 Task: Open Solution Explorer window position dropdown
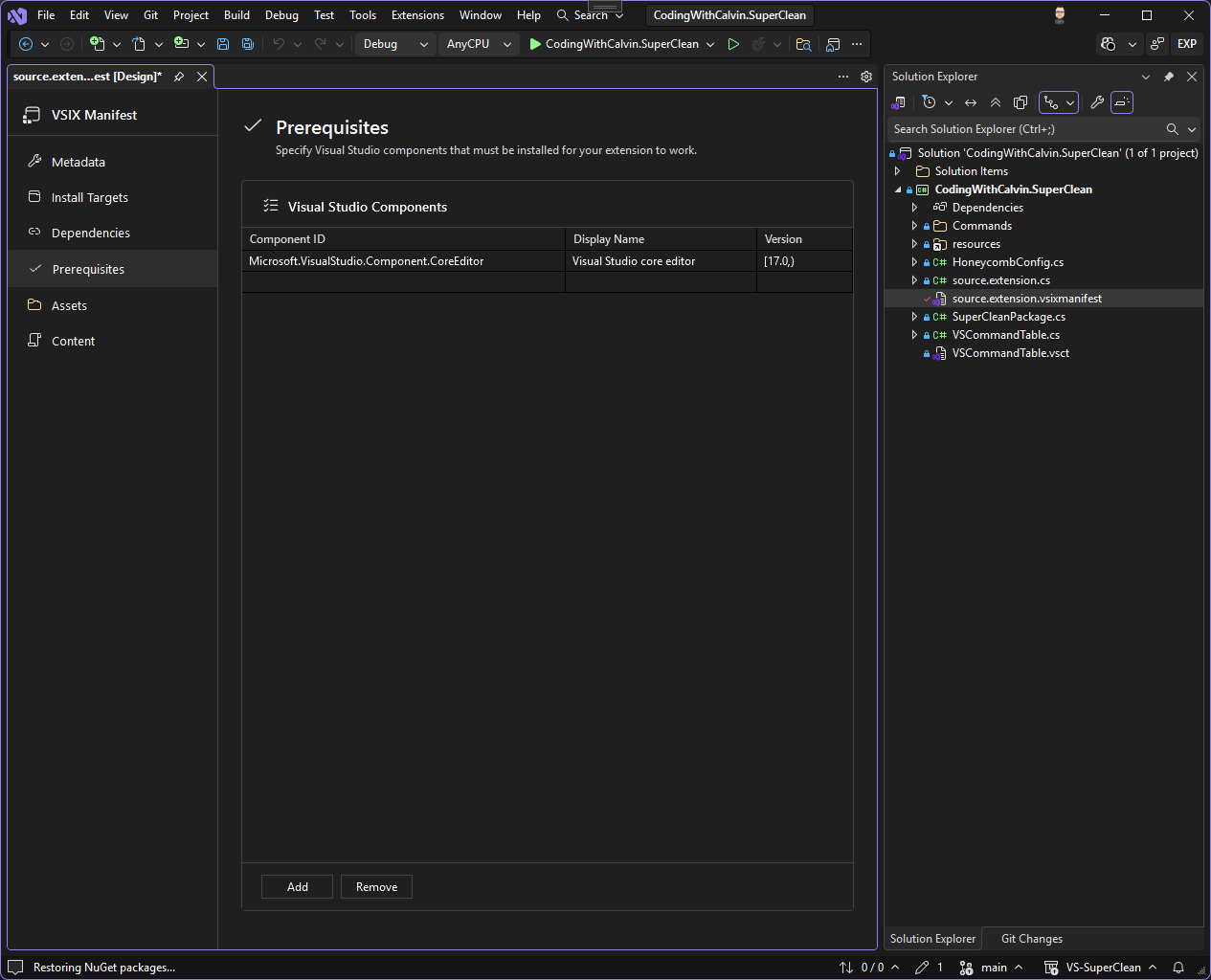point(1146,77)
